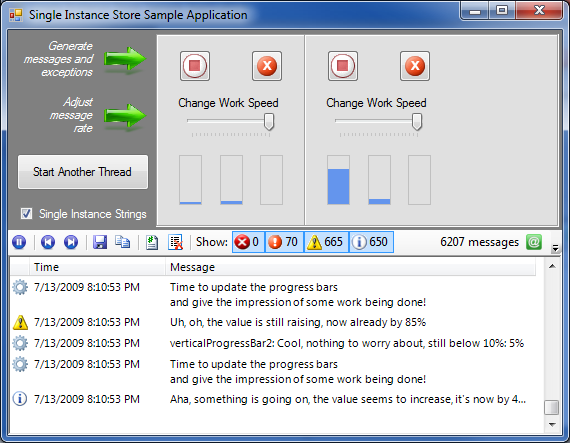The height and width of the screenshot is (443, 570).
Task: Start Another Thread button
Action: (x=83, y=172)
